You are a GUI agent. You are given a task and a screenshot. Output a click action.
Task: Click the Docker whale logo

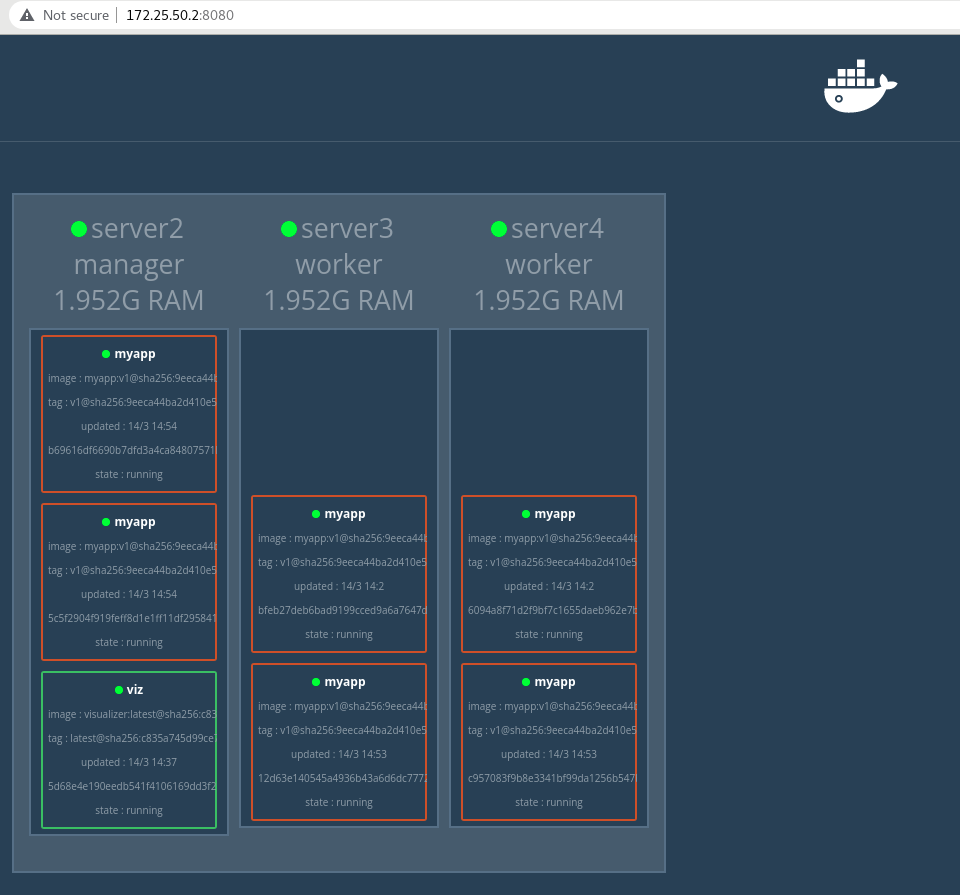[x=860, y=86]
